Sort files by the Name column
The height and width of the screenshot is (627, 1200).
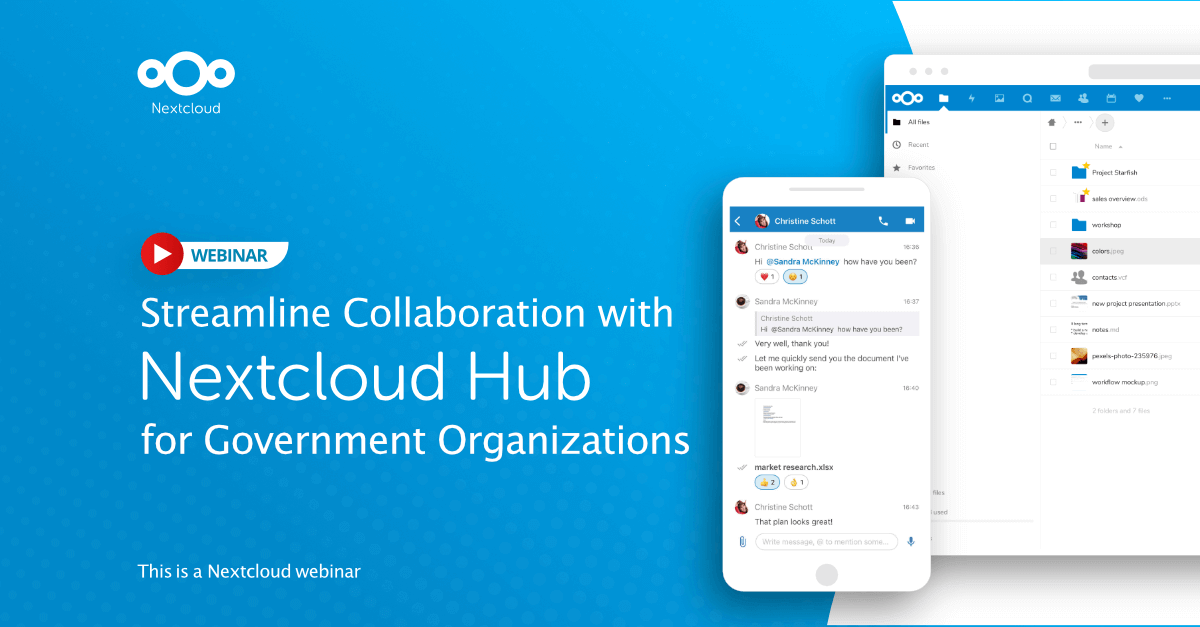click(x=1103, y=147)
